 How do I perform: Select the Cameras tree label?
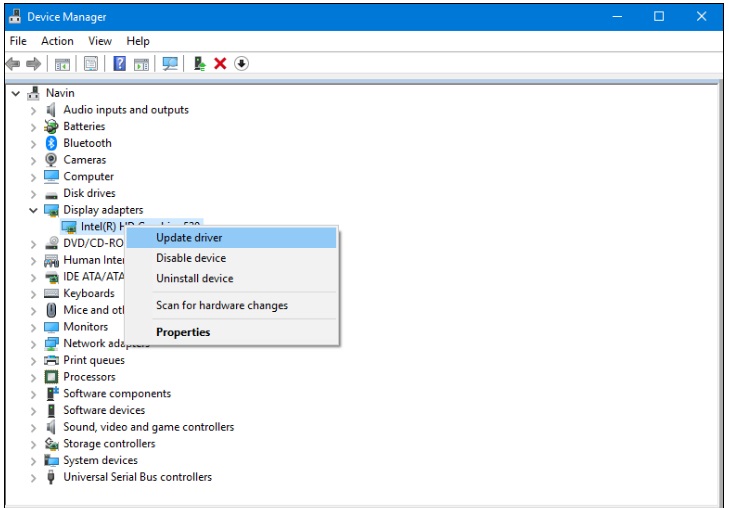pos(85,160)
